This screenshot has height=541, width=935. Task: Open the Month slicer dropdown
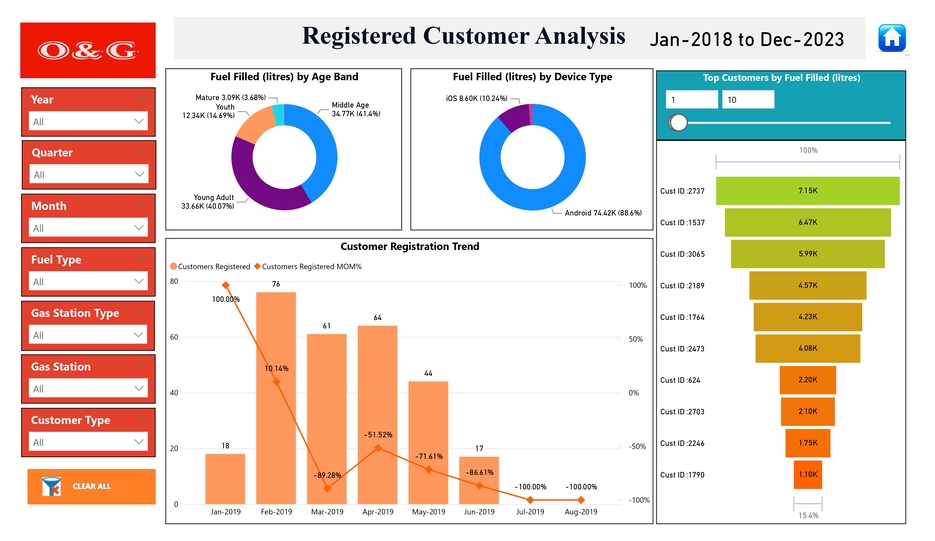tap(89, 228)
